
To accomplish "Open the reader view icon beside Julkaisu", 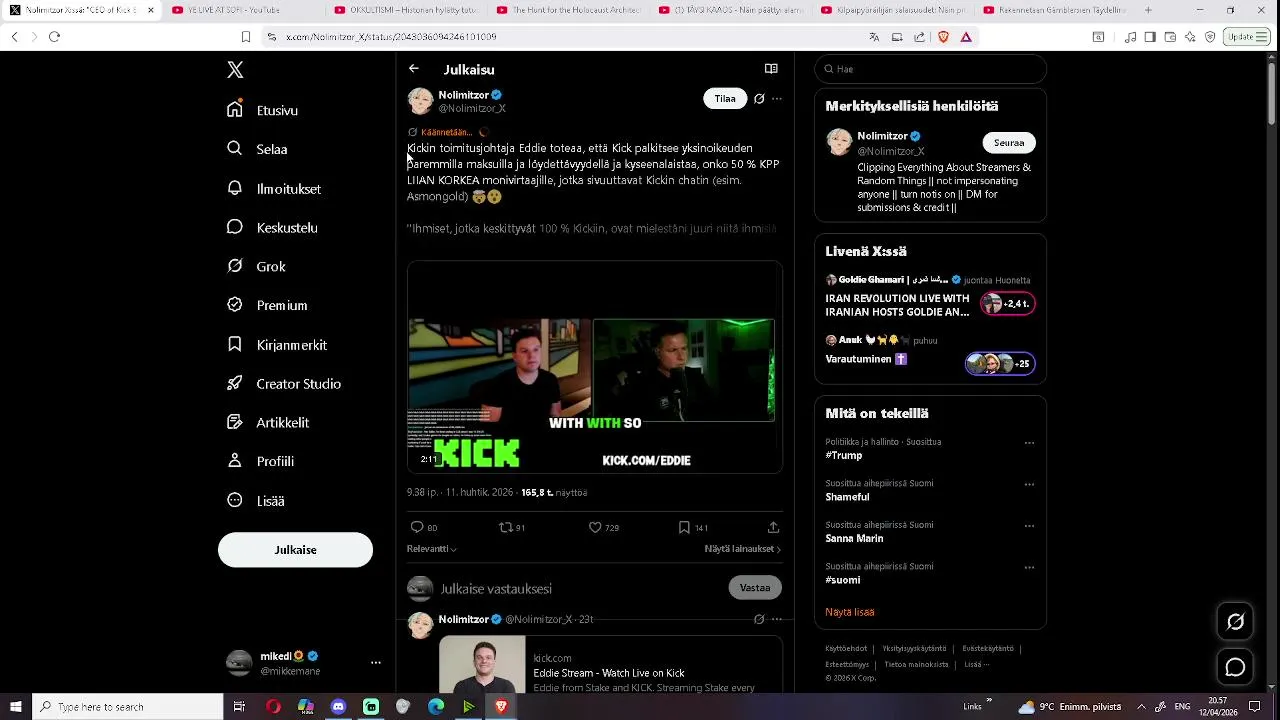I will point(771,69).
